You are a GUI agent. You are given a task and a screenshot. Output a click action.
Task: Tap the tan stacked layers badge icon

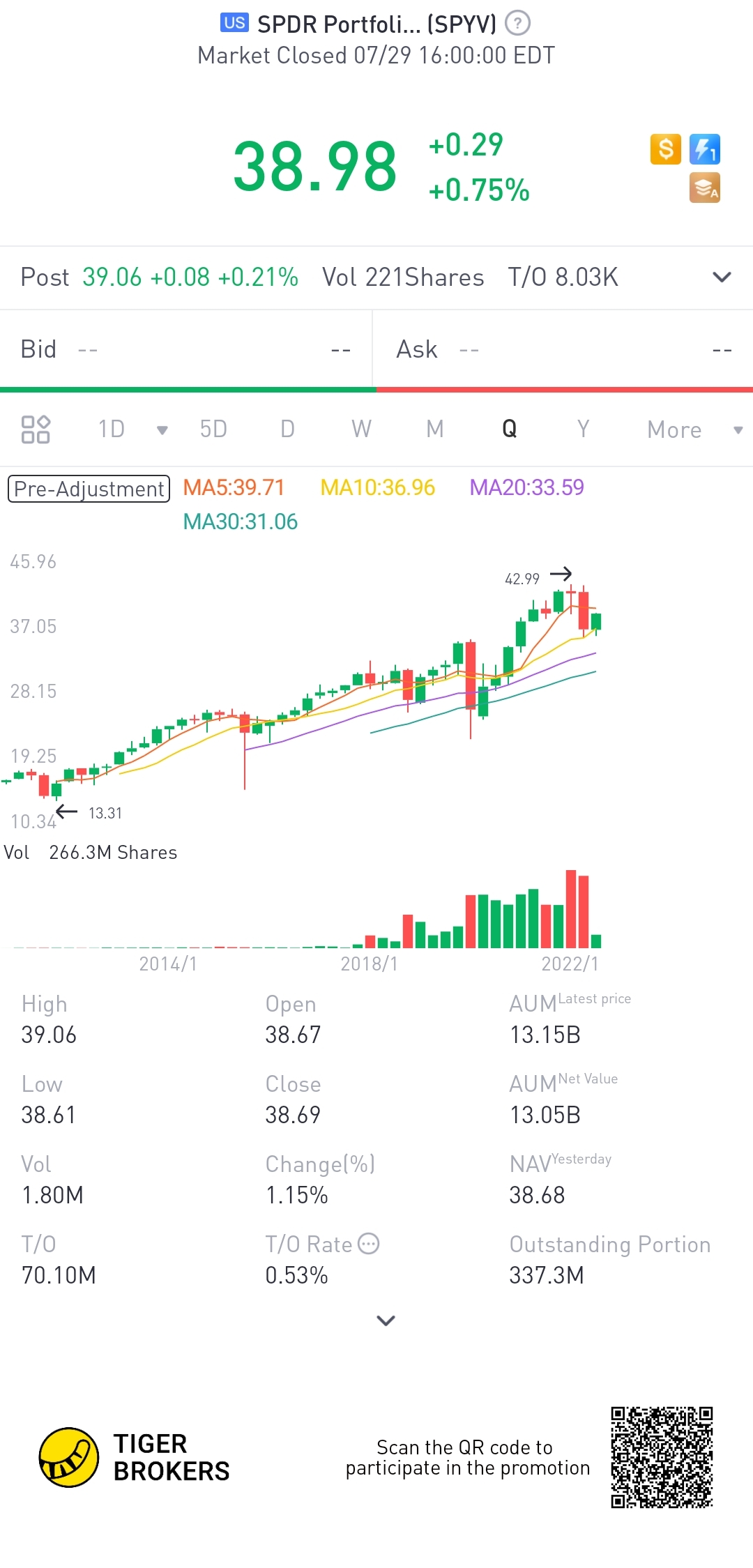[705, 188]
